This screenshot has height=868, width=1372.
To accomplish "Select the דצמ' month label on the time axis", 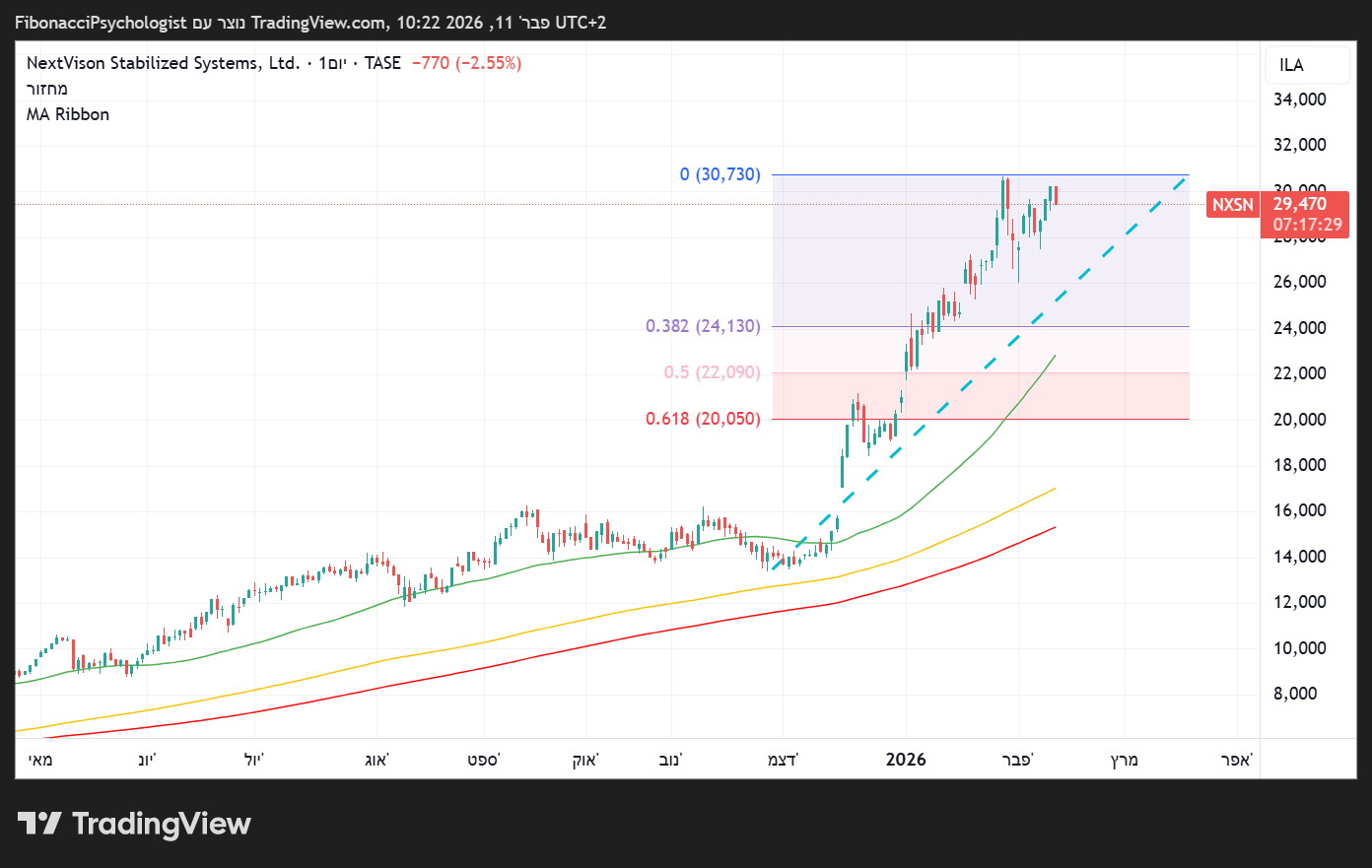I will point(784,760).
